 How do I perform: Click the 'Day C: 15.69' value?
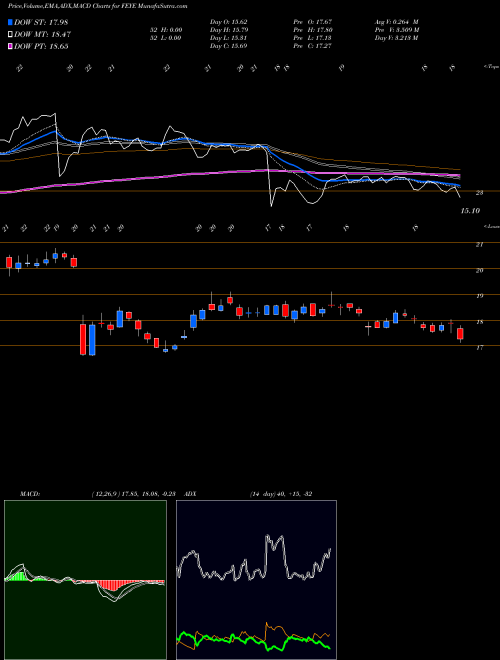tap(229, 46)
